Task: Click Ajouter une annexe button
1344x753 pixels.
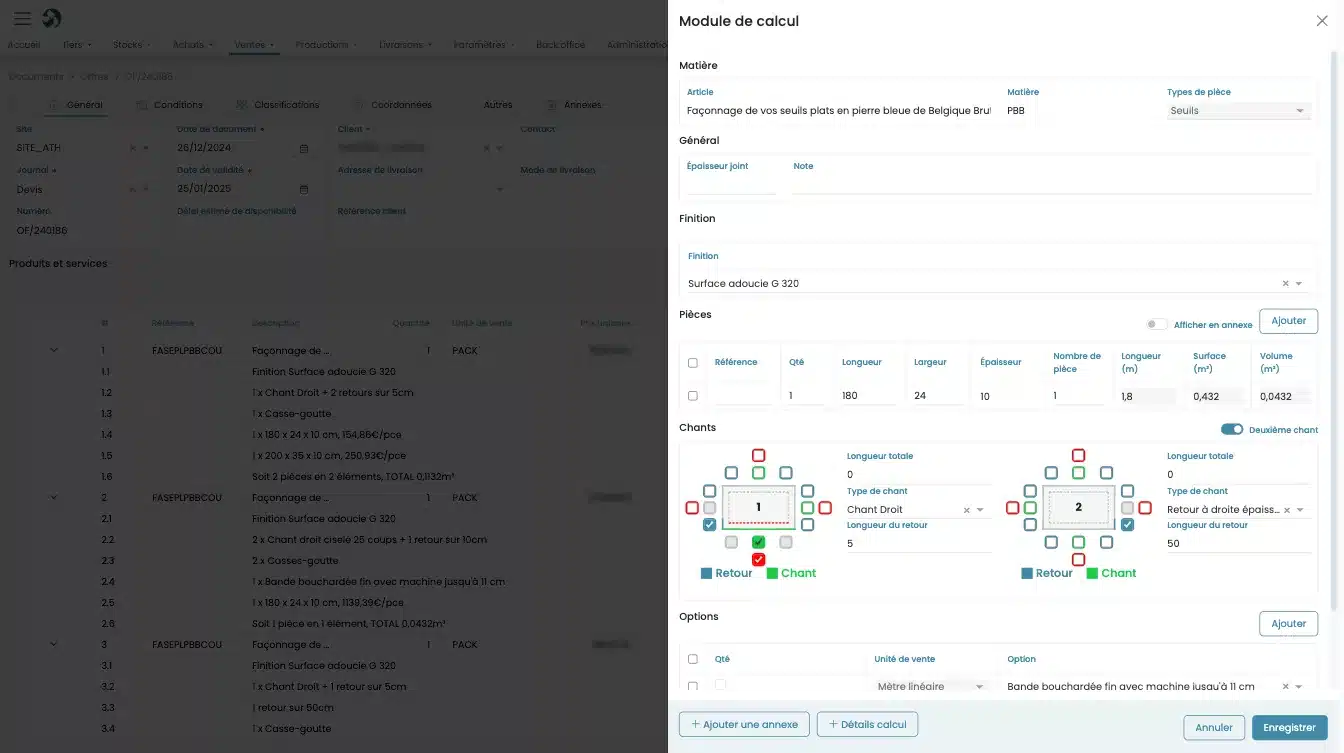Action: pos(743,725)
